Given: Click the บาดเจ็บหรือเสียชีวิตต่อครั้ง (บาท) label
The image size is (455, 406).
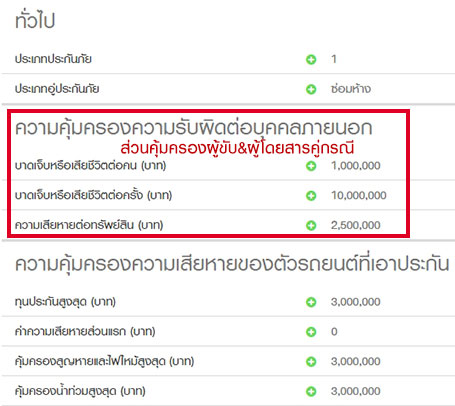Looking at the screenshot, I should (x=93, y=195).
